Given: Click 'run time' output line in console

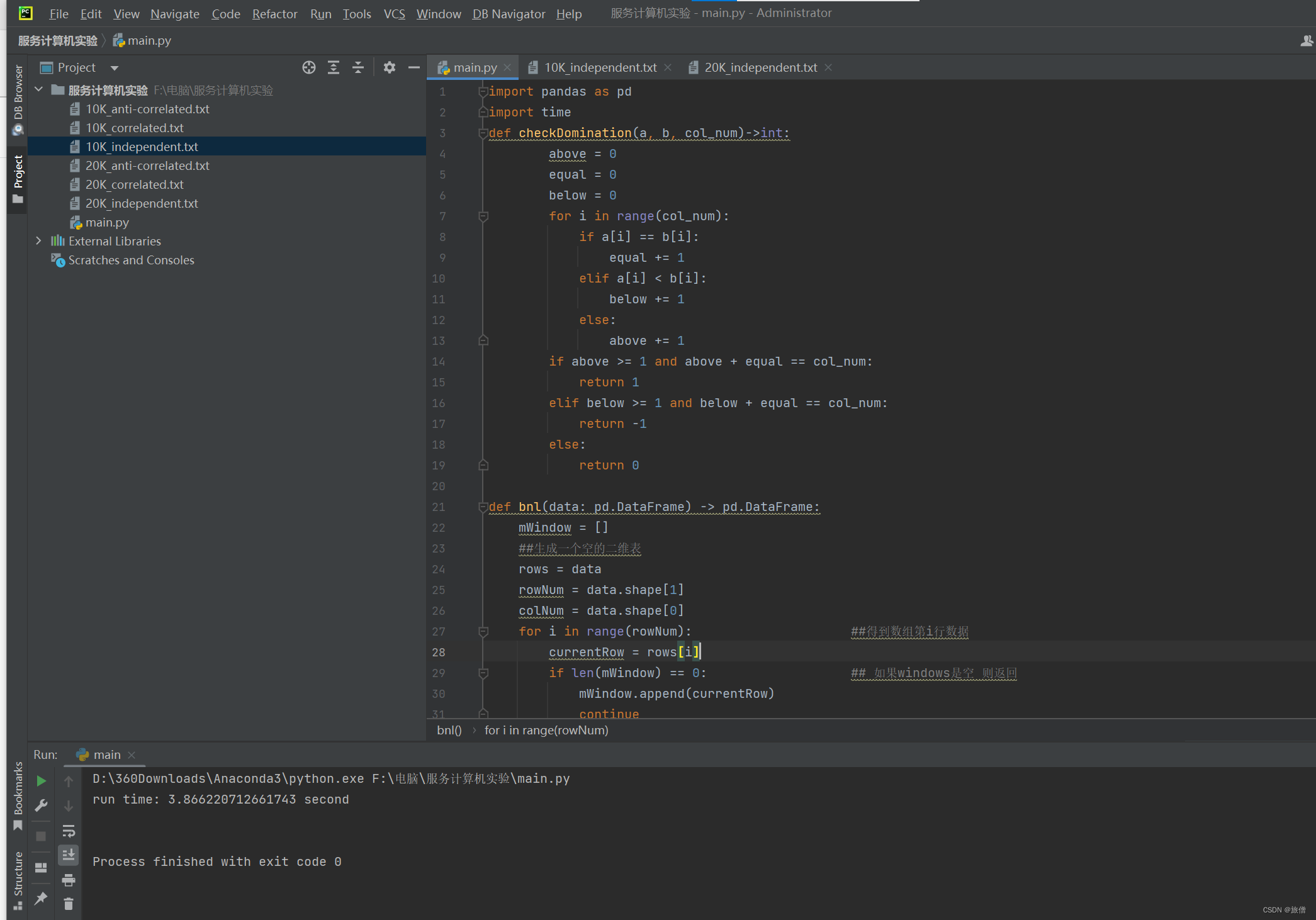Looking at the screenshot, I should point(220,799).
